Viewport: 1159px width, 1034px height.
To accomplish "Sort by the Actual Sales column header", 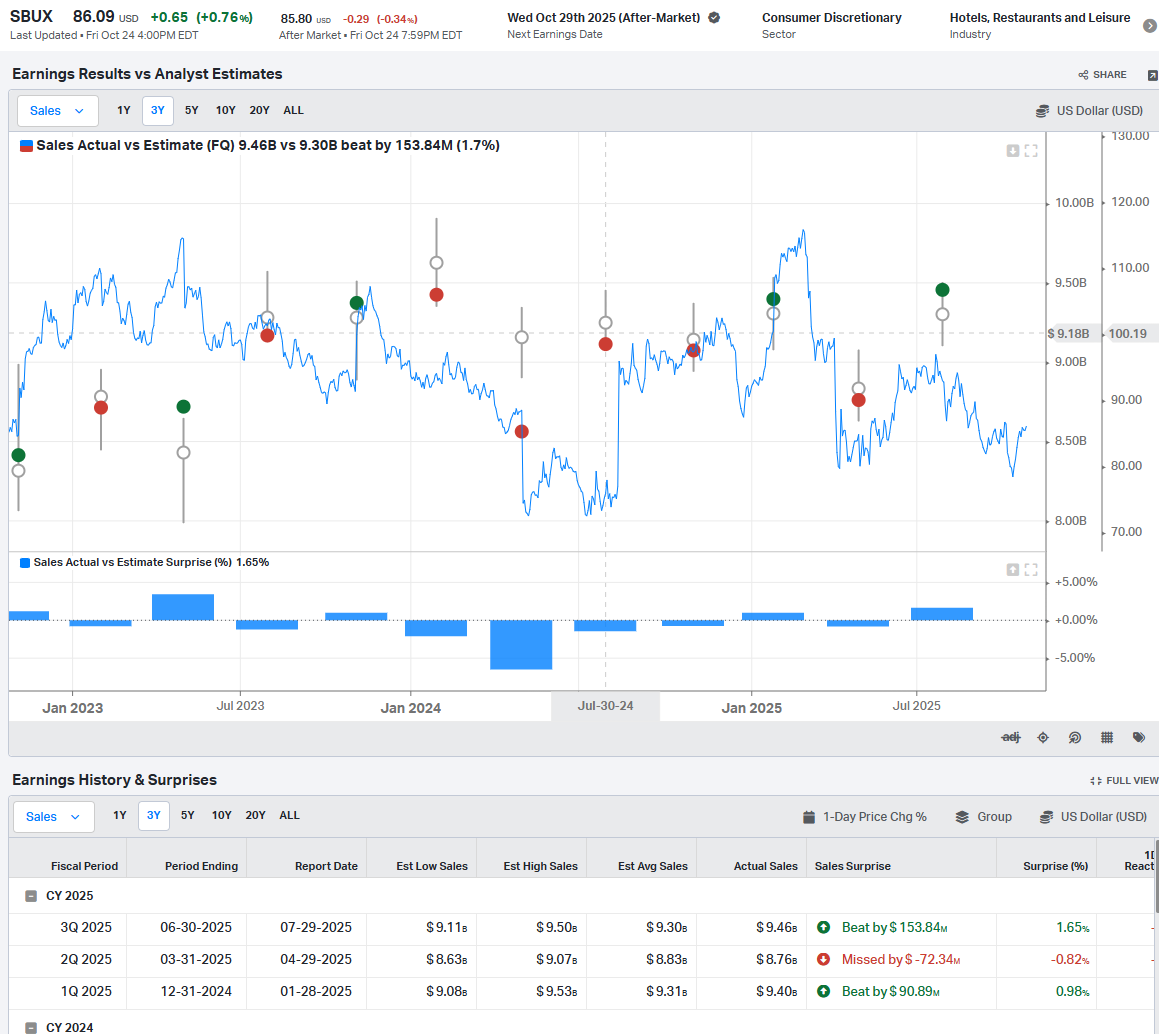I will coord(766,866).
